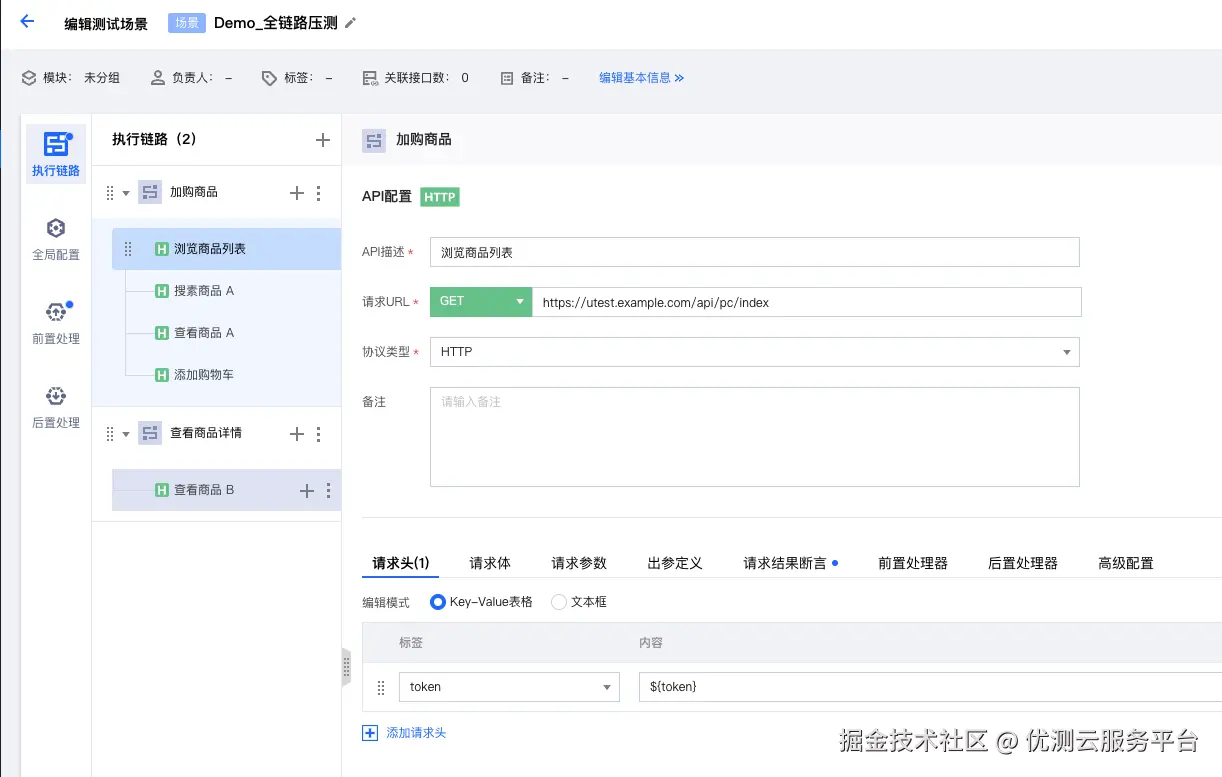Screen dimensions: 1222x777
Task: Switch to the 出参定义 tab
Action: click(675, 563)
